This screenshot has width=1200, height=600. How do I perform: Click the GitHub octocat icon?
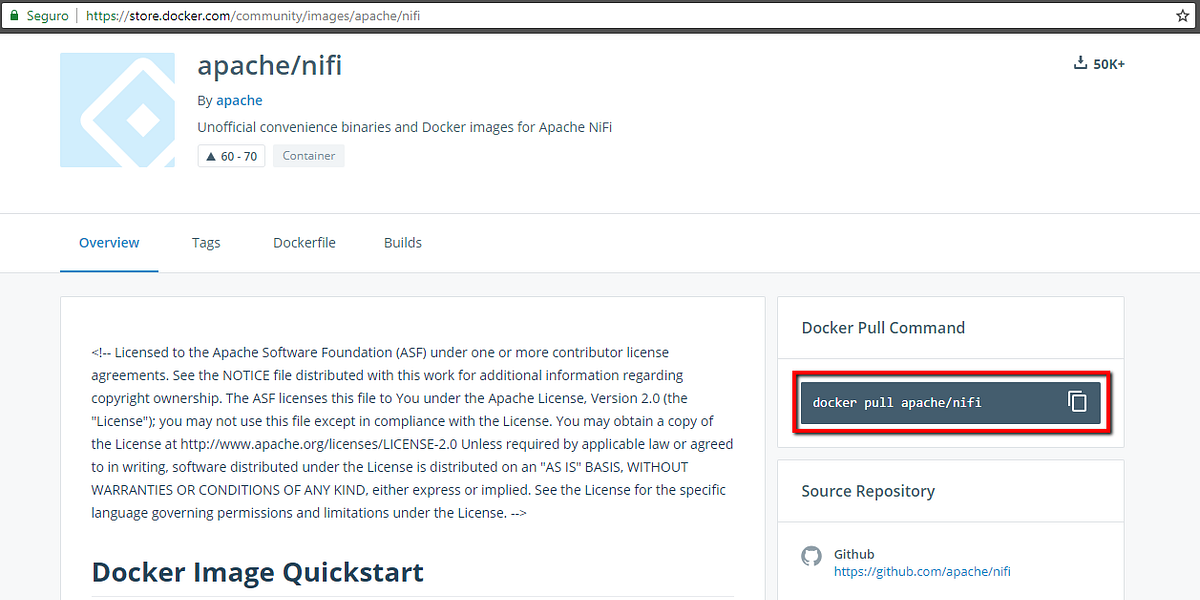811,556
